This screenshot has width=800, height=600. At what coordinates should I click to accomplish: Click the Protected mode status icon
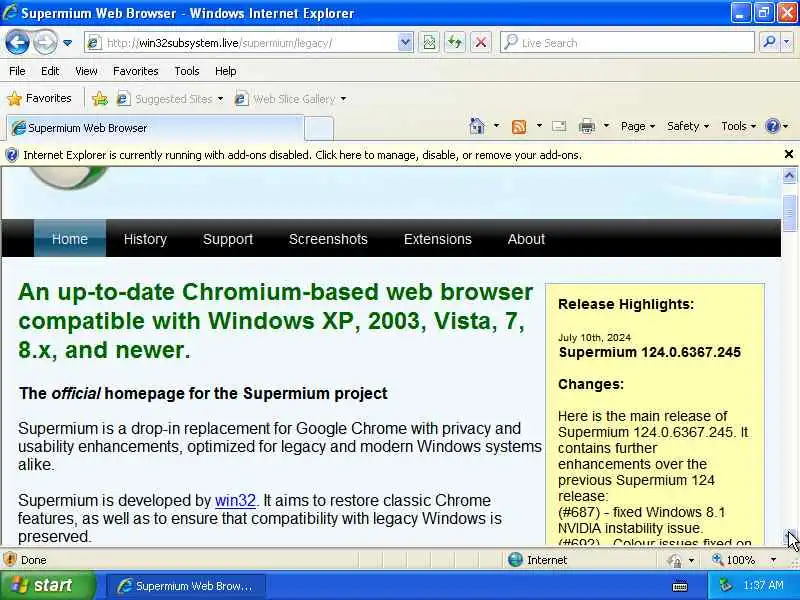click(x=674, y=560)
